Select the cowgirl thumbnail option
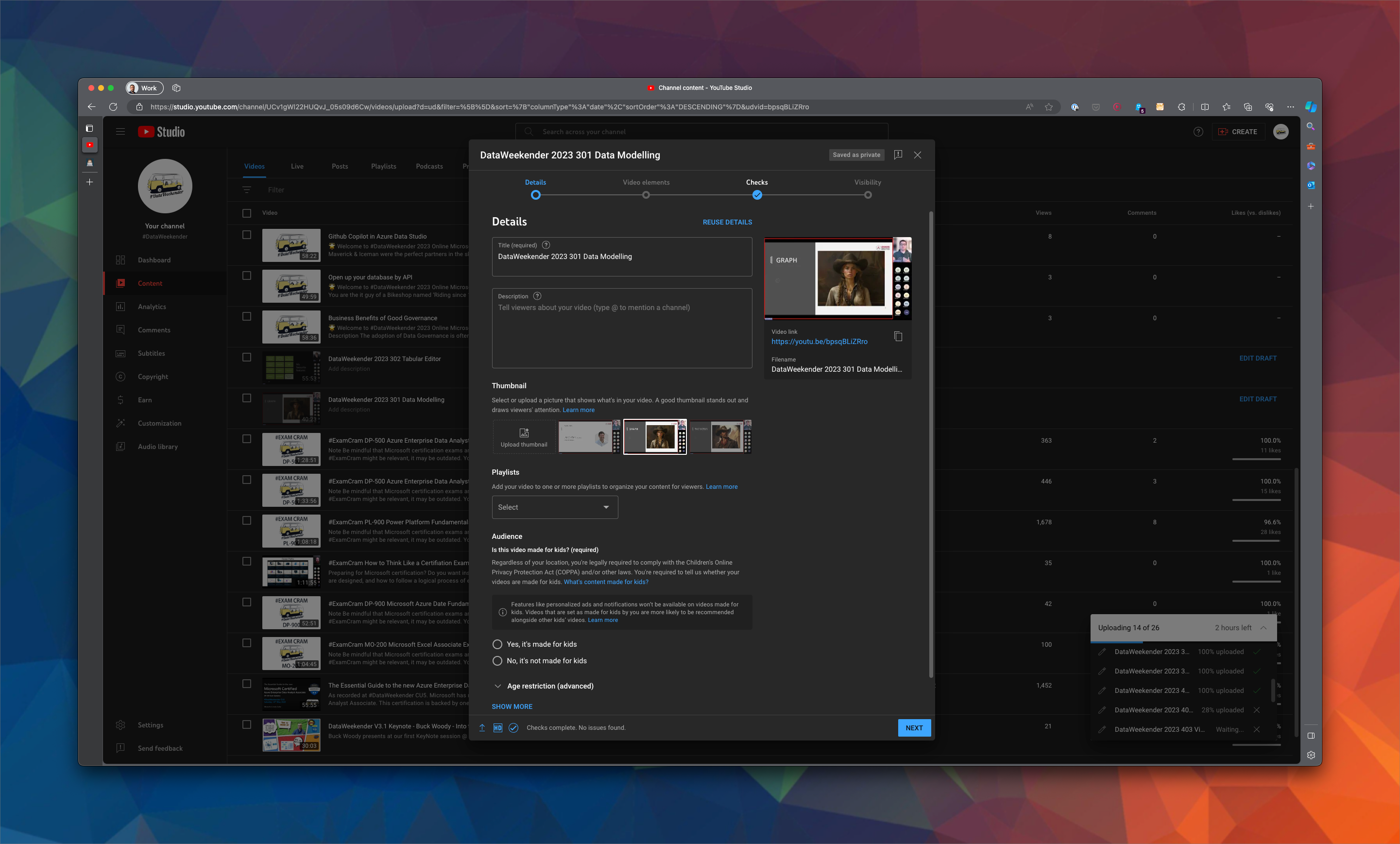 click(x=654, y=436)
